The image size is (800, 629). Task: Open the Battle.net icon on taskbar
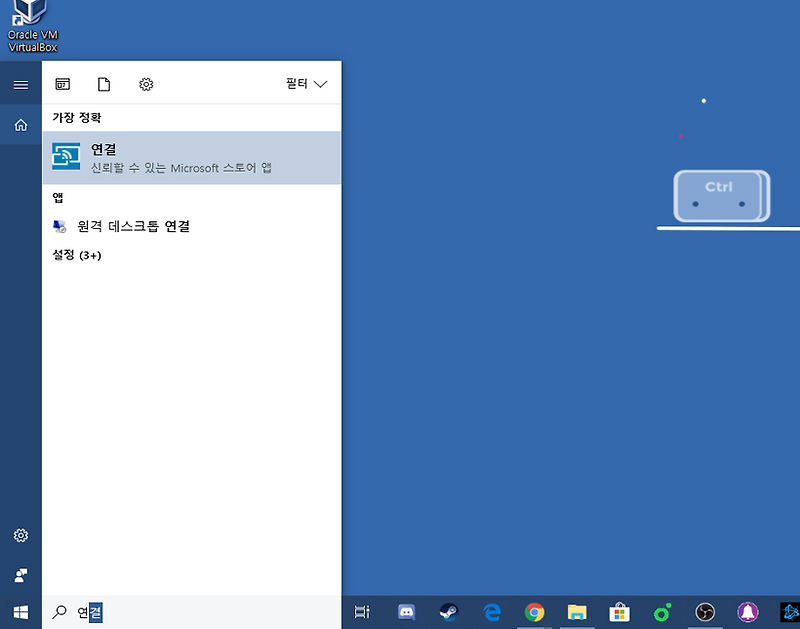tap(790, 612)
